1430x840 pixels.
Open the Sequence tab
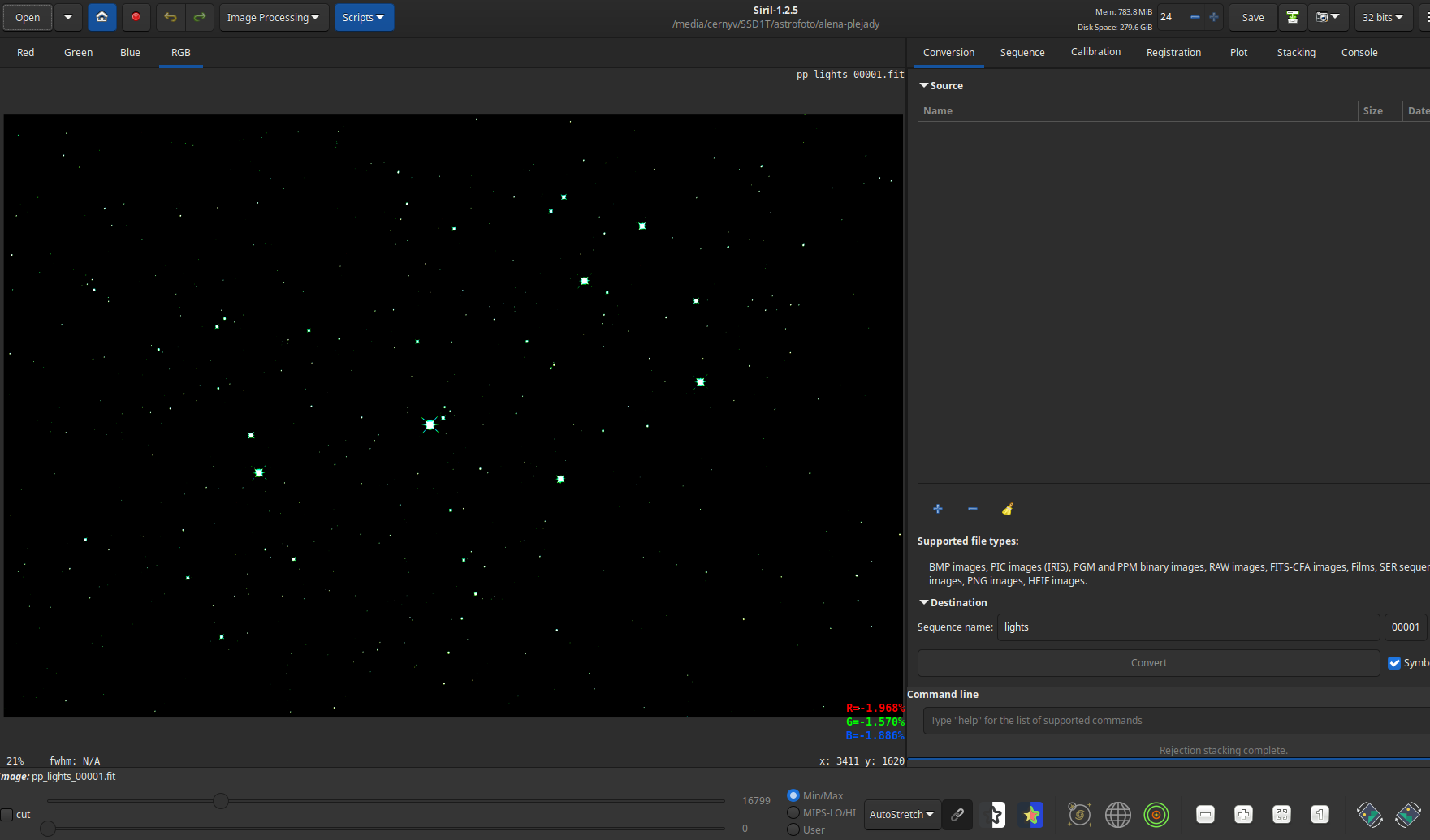click(x=1022, y=52)
